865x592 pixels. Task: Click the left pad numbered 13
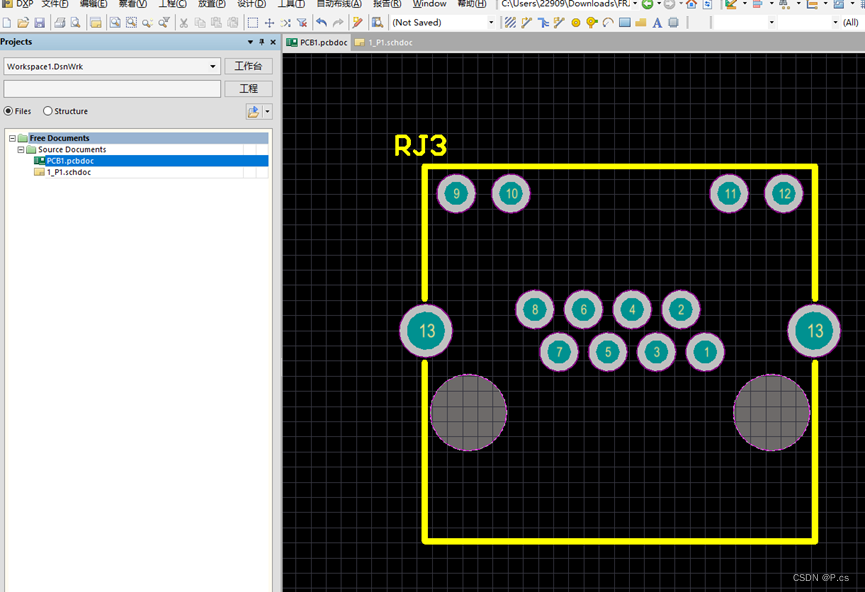426,330
